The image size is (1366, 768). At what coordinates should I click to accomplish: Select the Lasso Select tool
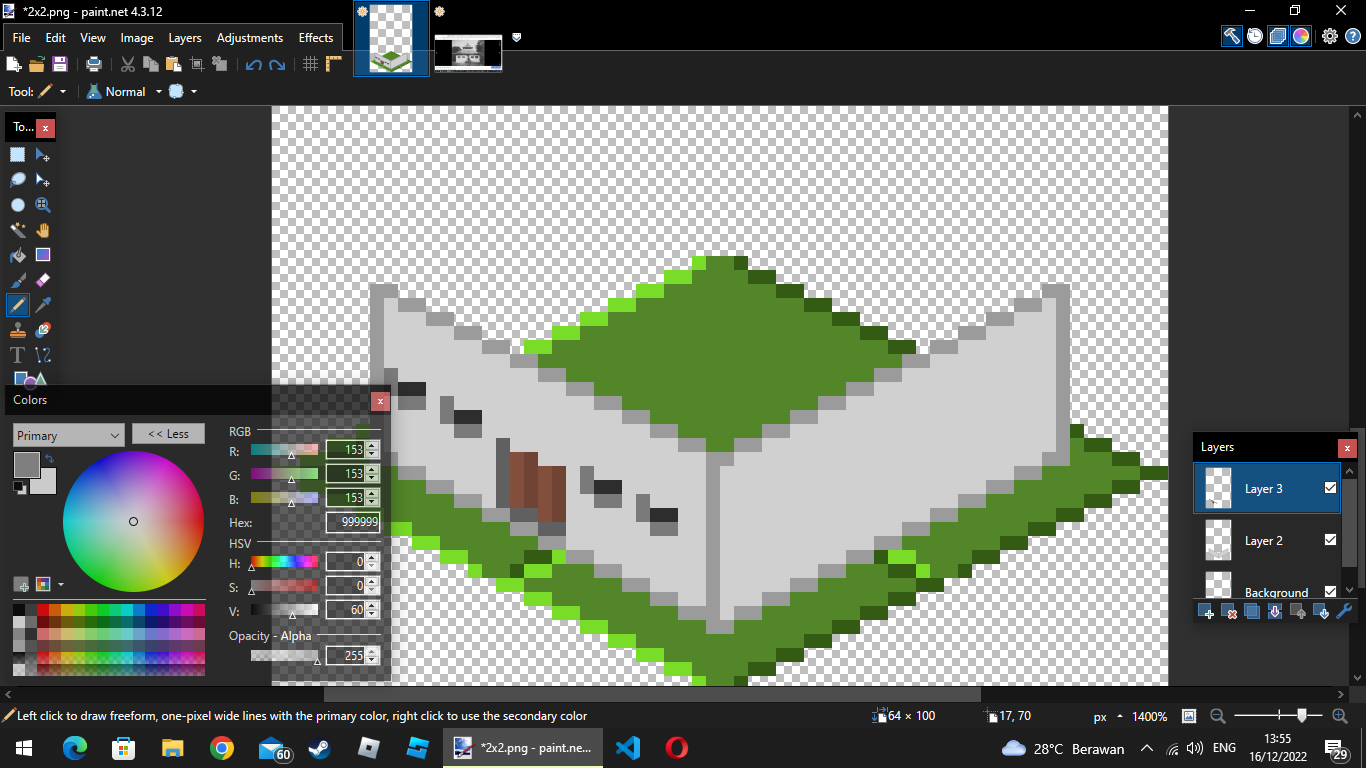(18, 180)
